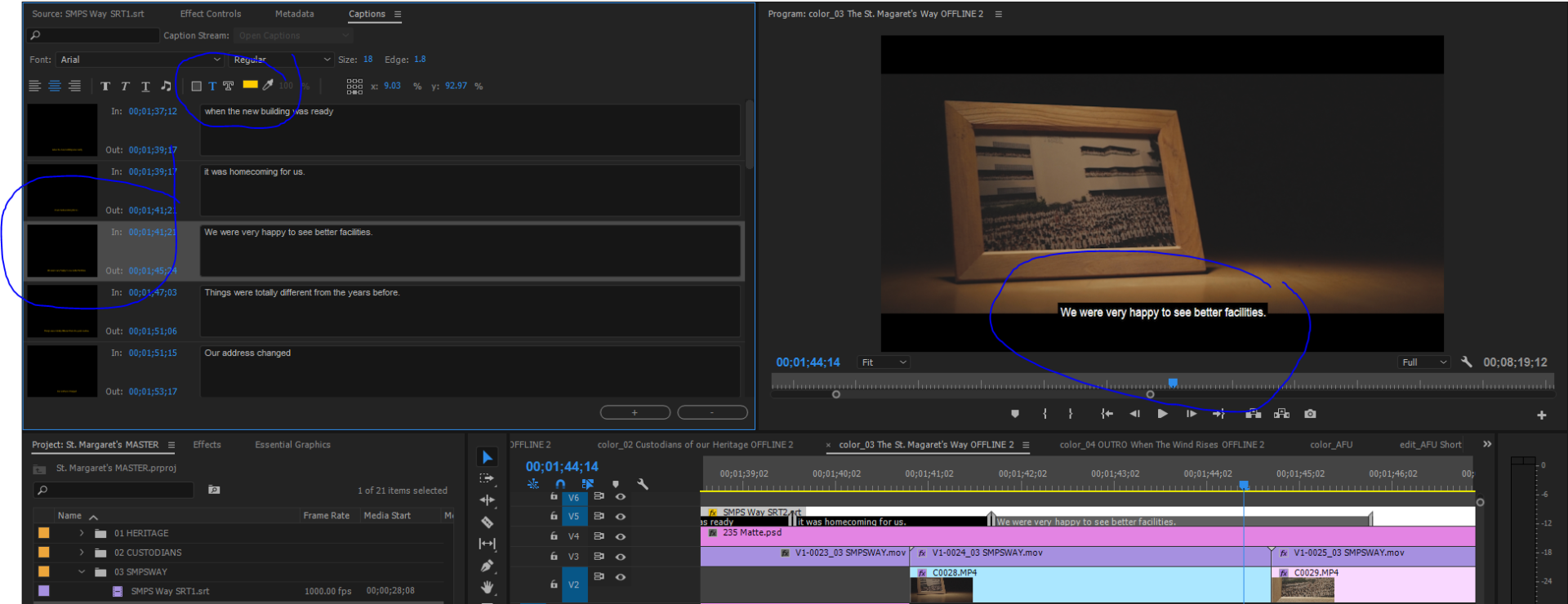Open the Font dropdown showing Arial
This screenshot has width=1568, height=604.
140,60
